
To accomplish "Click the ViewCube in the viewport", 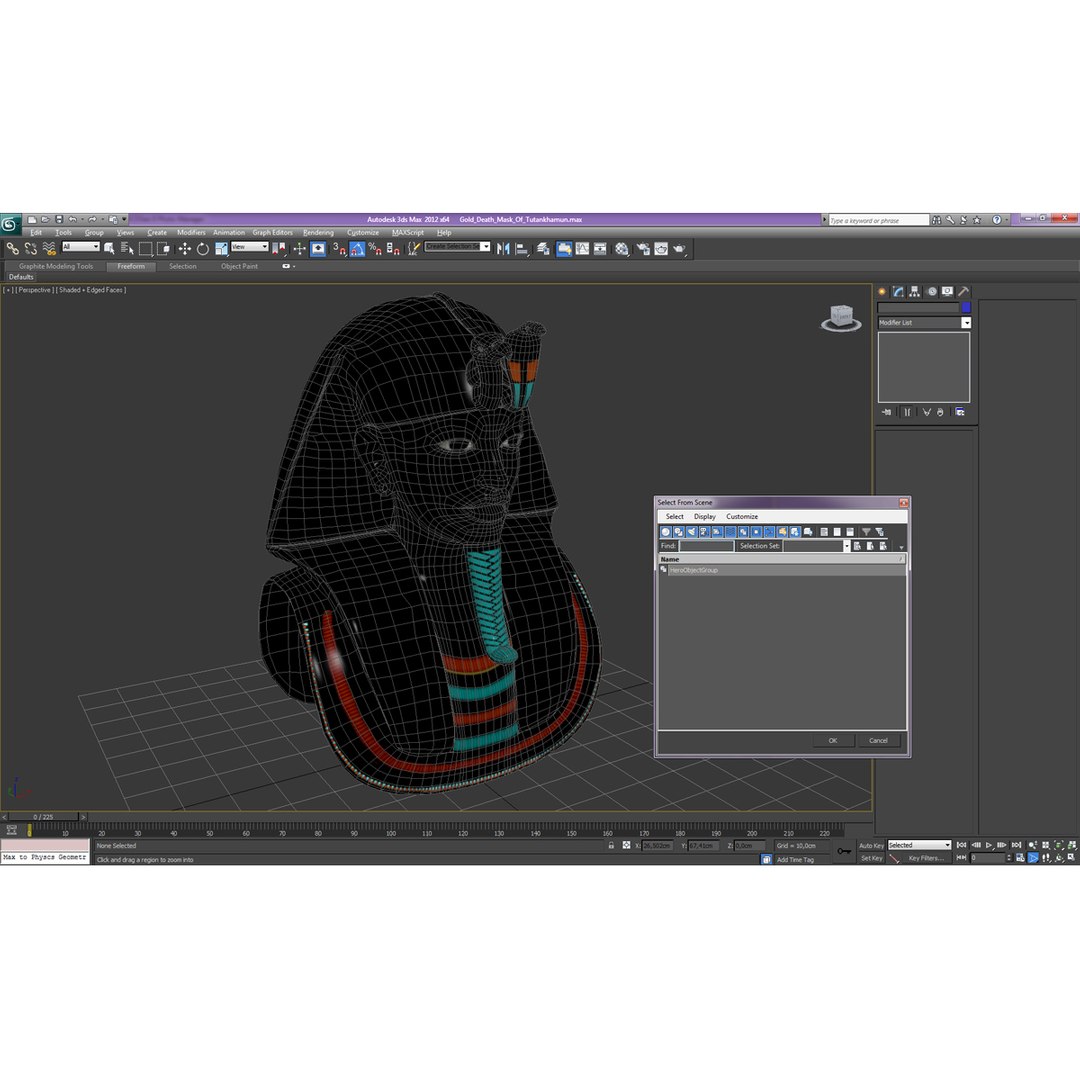I will pyautogui.click(x=841, y=318).
